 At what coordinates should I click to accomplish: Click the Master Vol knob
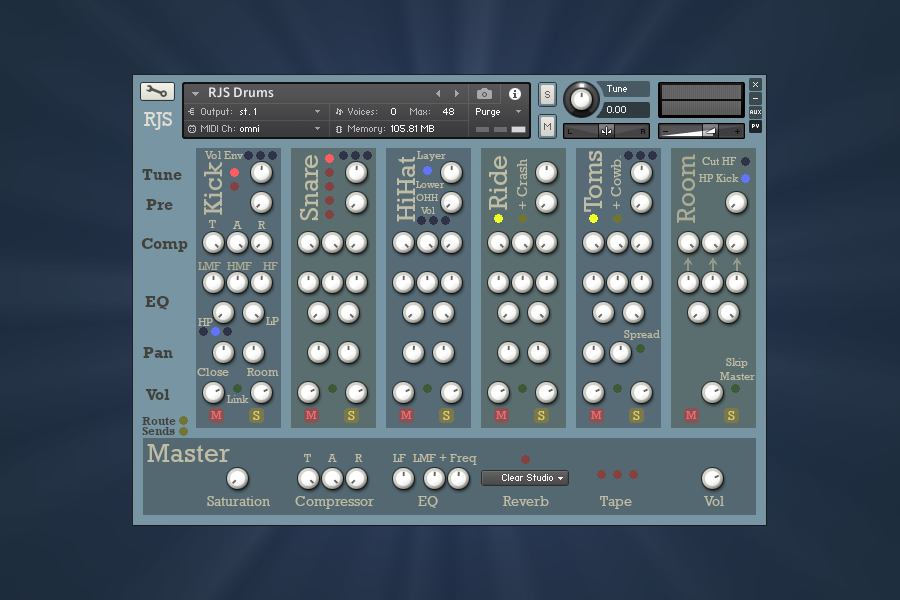click(x=712, y=478)
